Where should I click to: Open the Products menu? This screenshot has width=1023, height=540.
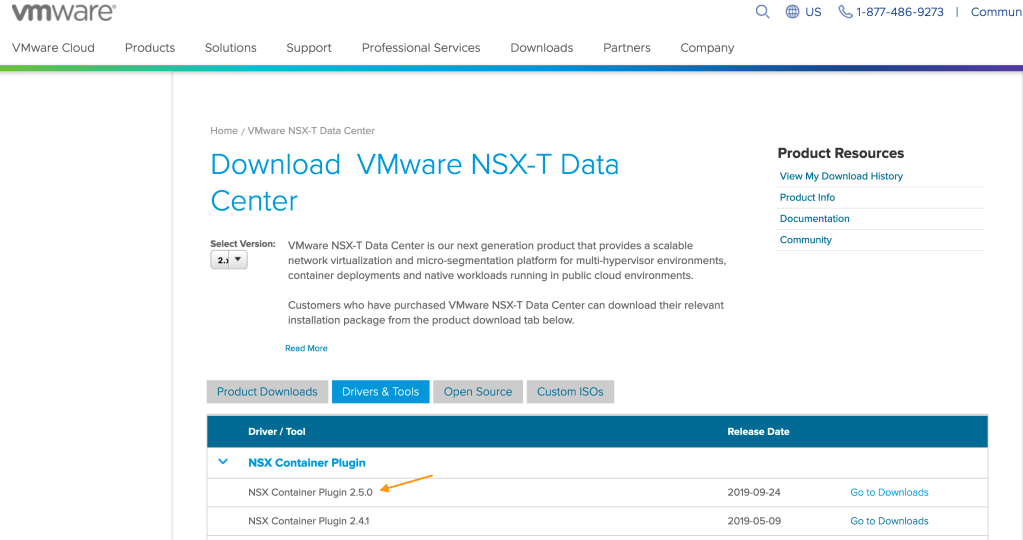(x=150, y=48)
